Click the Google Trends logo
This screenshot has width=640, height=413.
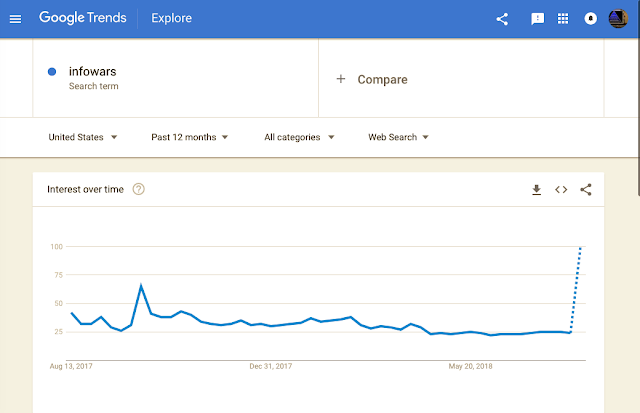point(82,18)
